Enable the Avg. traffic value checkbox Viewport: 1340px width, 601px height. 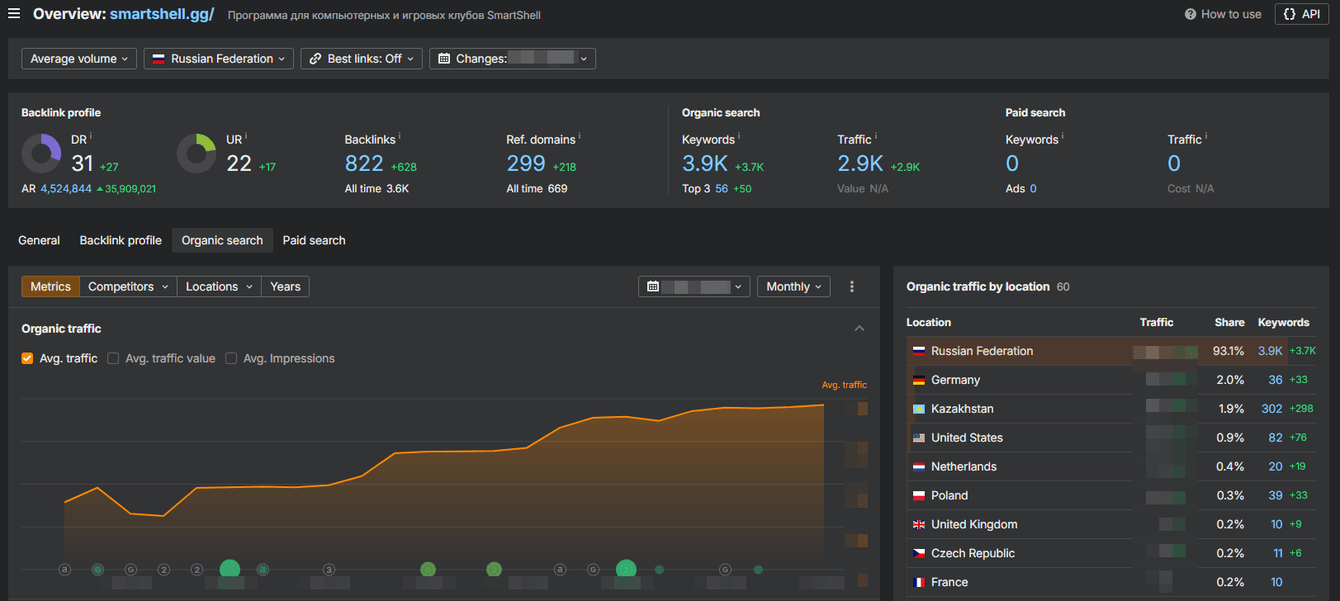tap(113, 358)
